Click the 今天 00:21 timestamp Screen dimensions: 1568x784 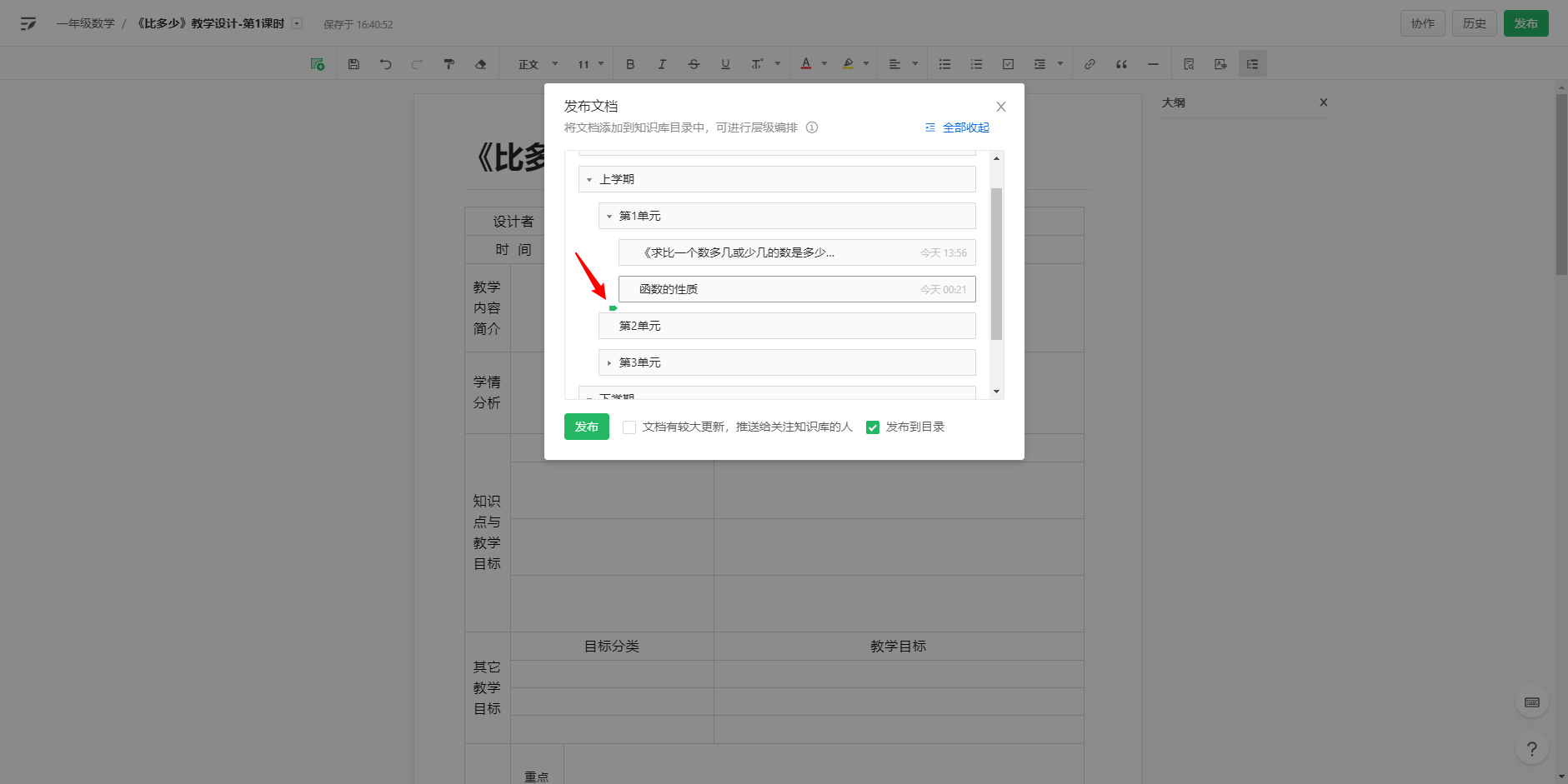(944, 290)
